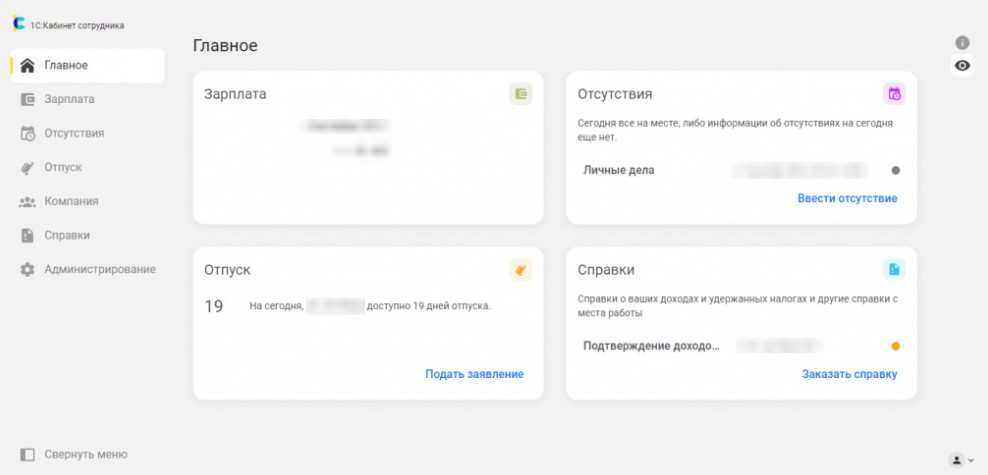The width and height of the screenshot is (988, 475).
Task: Click the Ввести отсутствие link
Action: [x=847, y=198]
